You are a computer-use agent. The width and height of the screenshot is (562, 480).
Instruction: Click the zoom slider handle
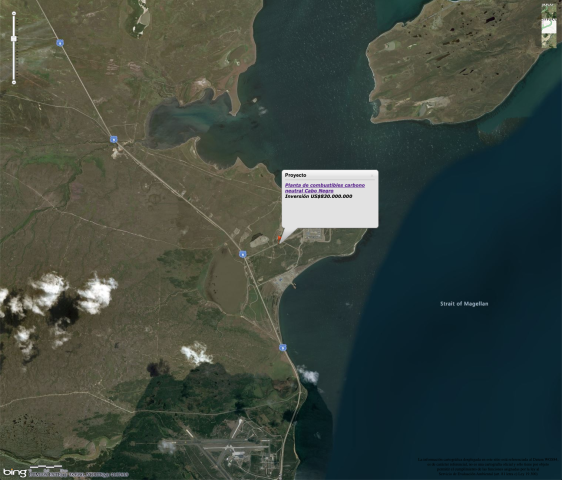point(14,38)
